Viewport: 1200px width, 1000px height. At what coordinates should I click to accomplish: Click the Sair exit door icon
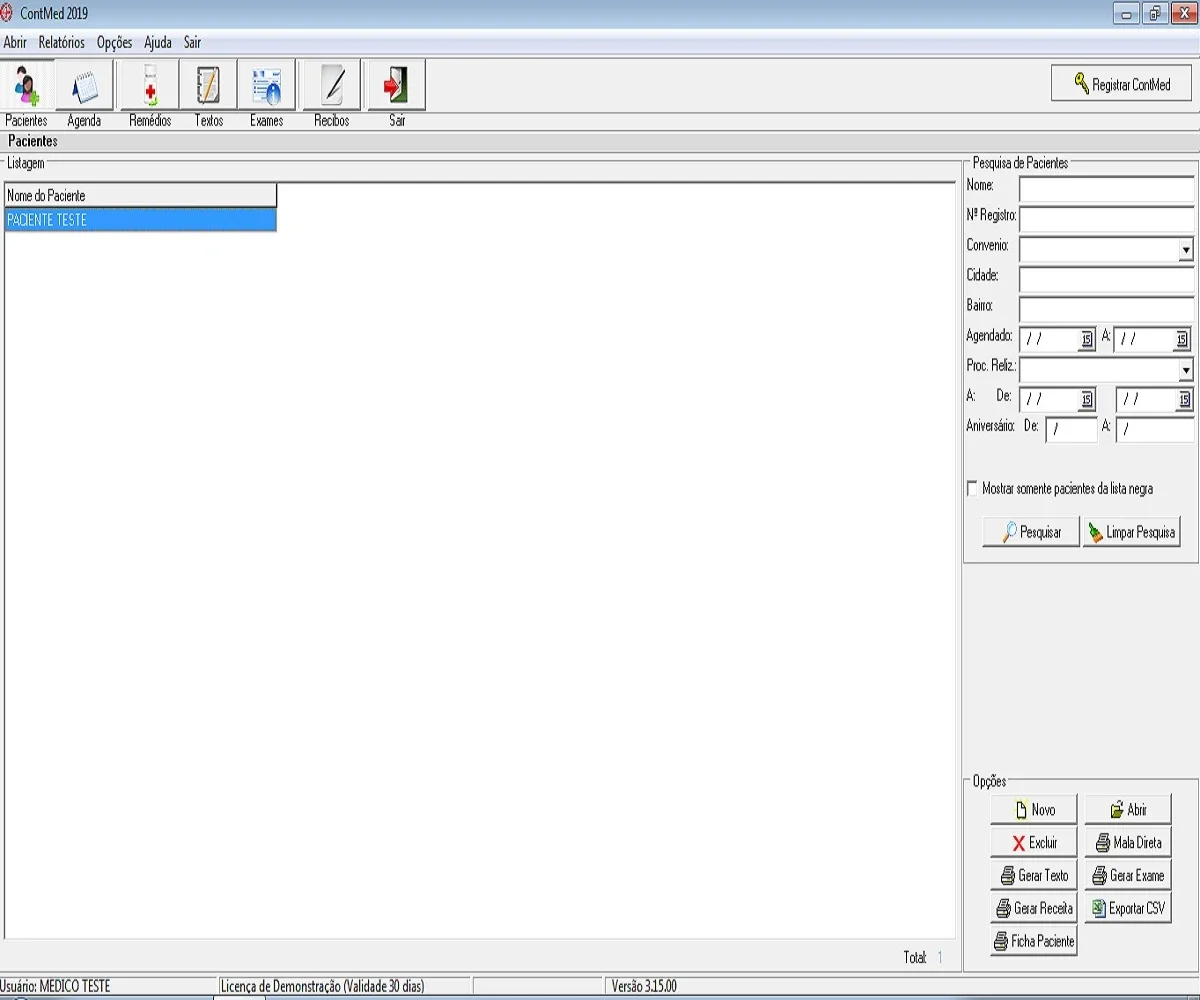coord(396,85)
